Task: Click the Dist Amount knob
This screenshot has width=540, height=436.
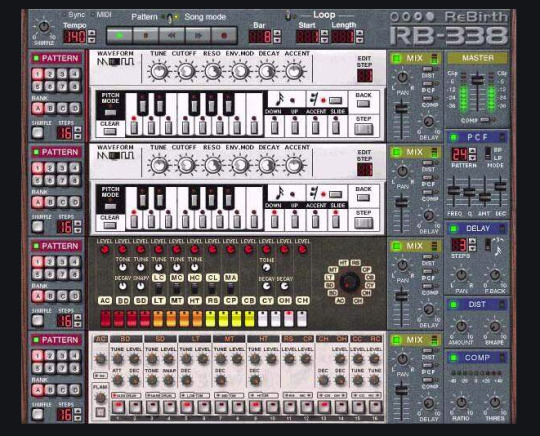Action: click(x=461, y=326)
